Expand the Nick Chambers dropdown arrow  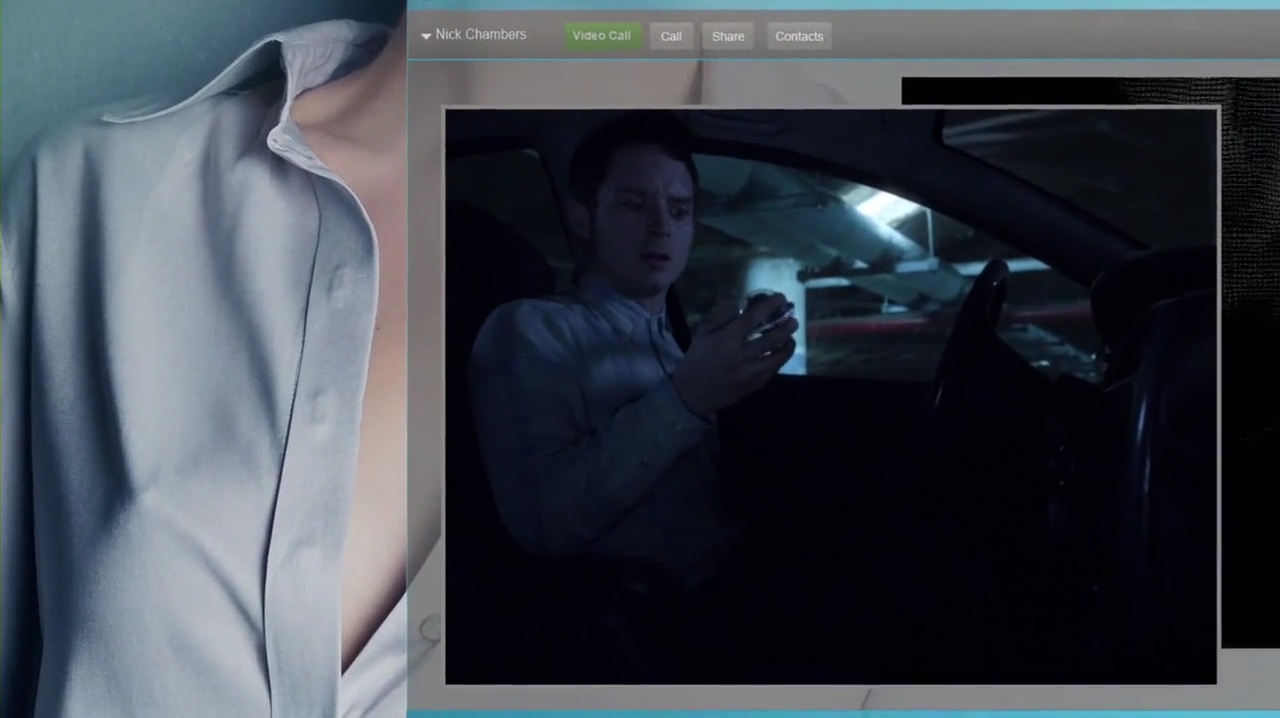[x=426, y=36]
